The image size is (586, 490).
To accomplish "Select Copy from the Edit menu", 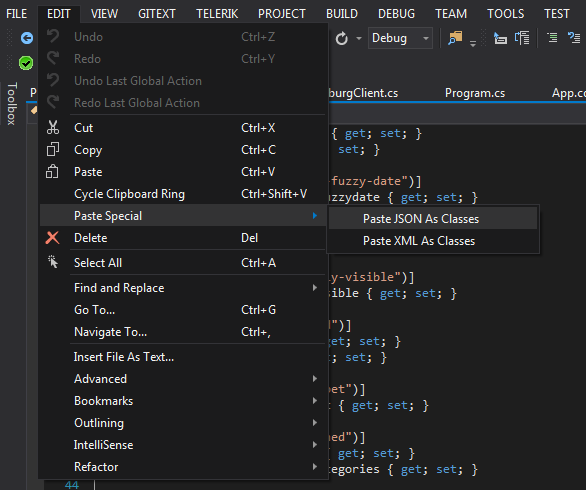I will [x=183, y=150].
